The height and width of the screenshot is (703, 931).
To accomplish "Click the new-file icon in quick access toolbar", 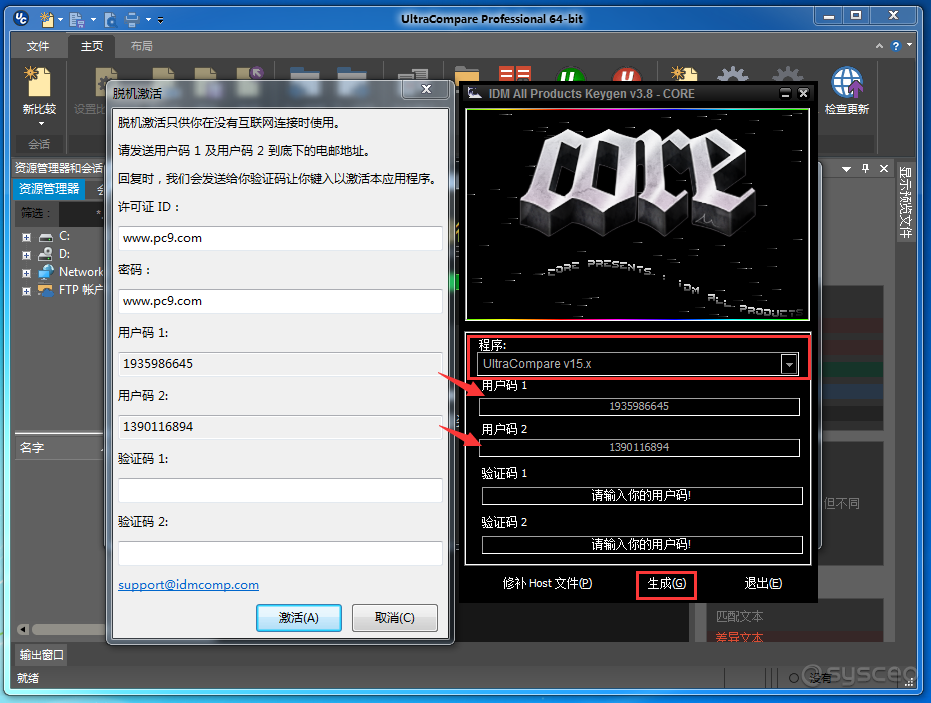I will coord(46,20).
